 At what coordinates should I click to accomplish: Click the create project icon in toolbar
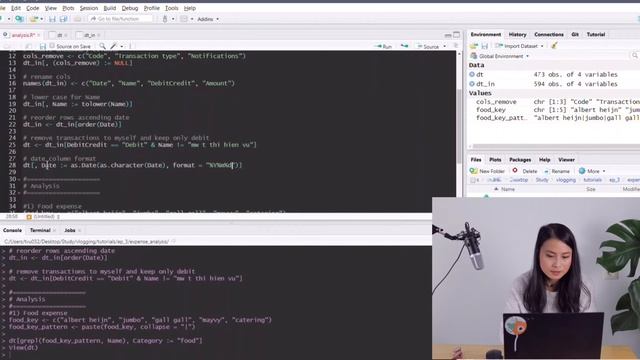click(x=19, y=19)
